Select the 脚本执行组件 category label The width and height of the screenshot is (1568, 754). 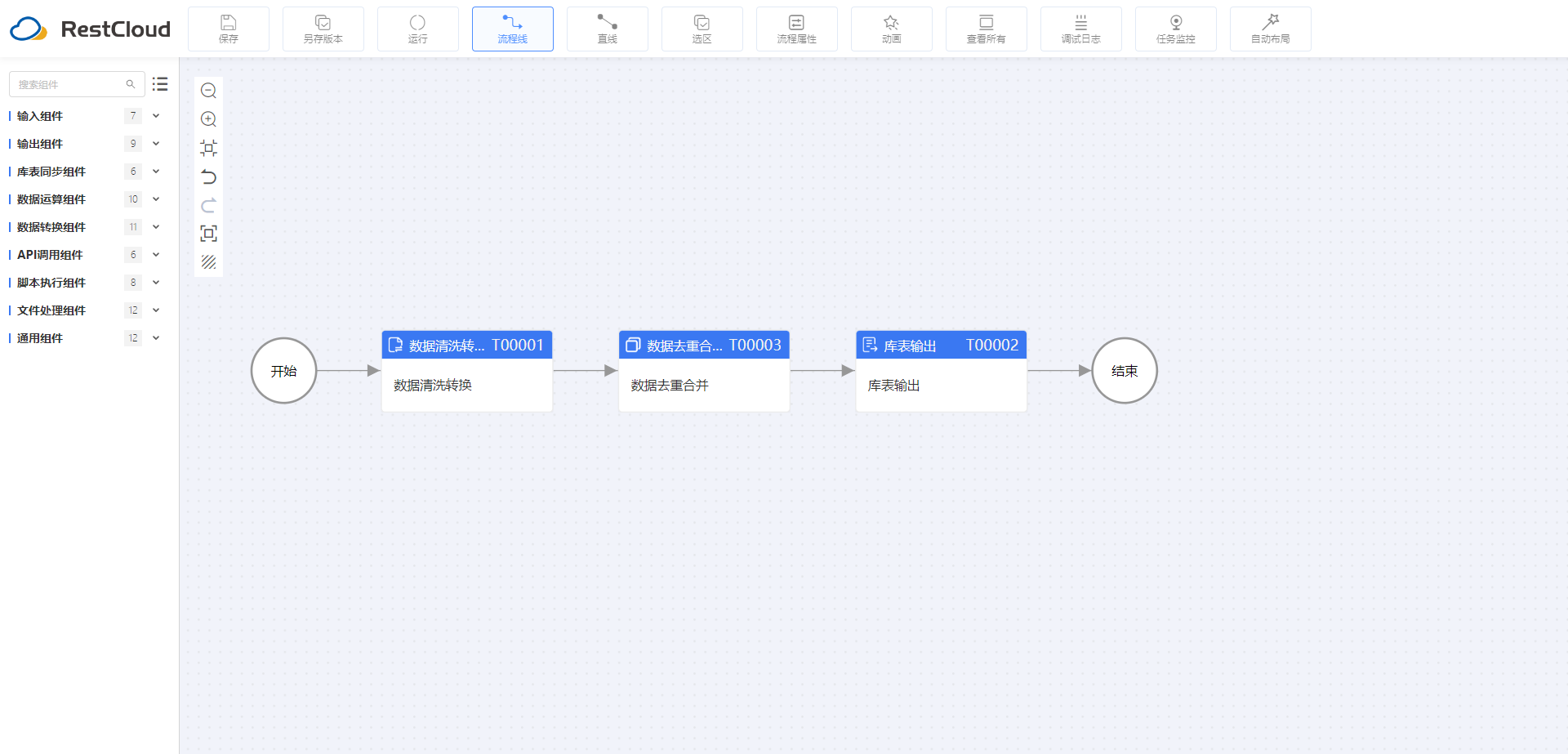point(51,283)
